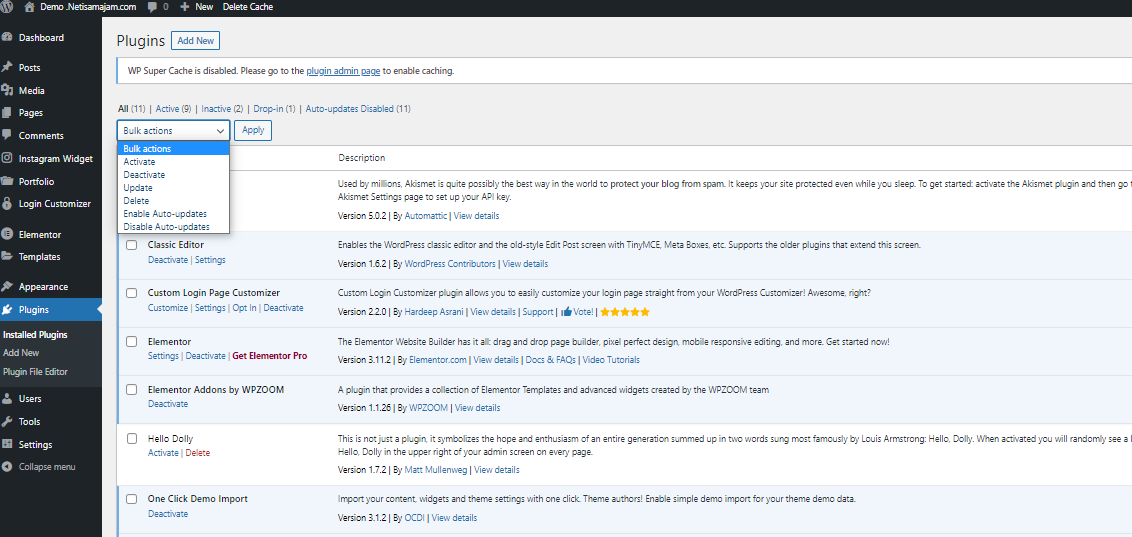Viewport: 1132px width, 537px height.
Task: Click the Plugins plug icon in sidebar
Action: [x=7, y=310]
